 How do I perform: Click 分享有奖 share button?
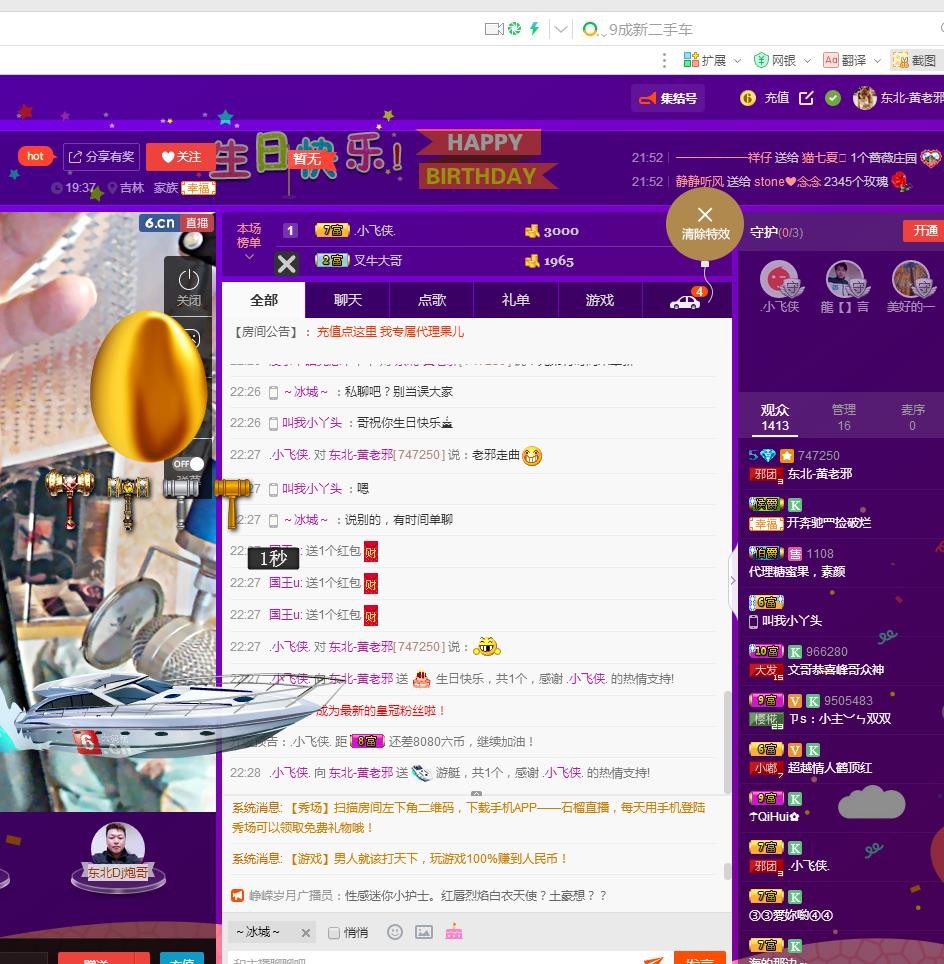[101, 157]
